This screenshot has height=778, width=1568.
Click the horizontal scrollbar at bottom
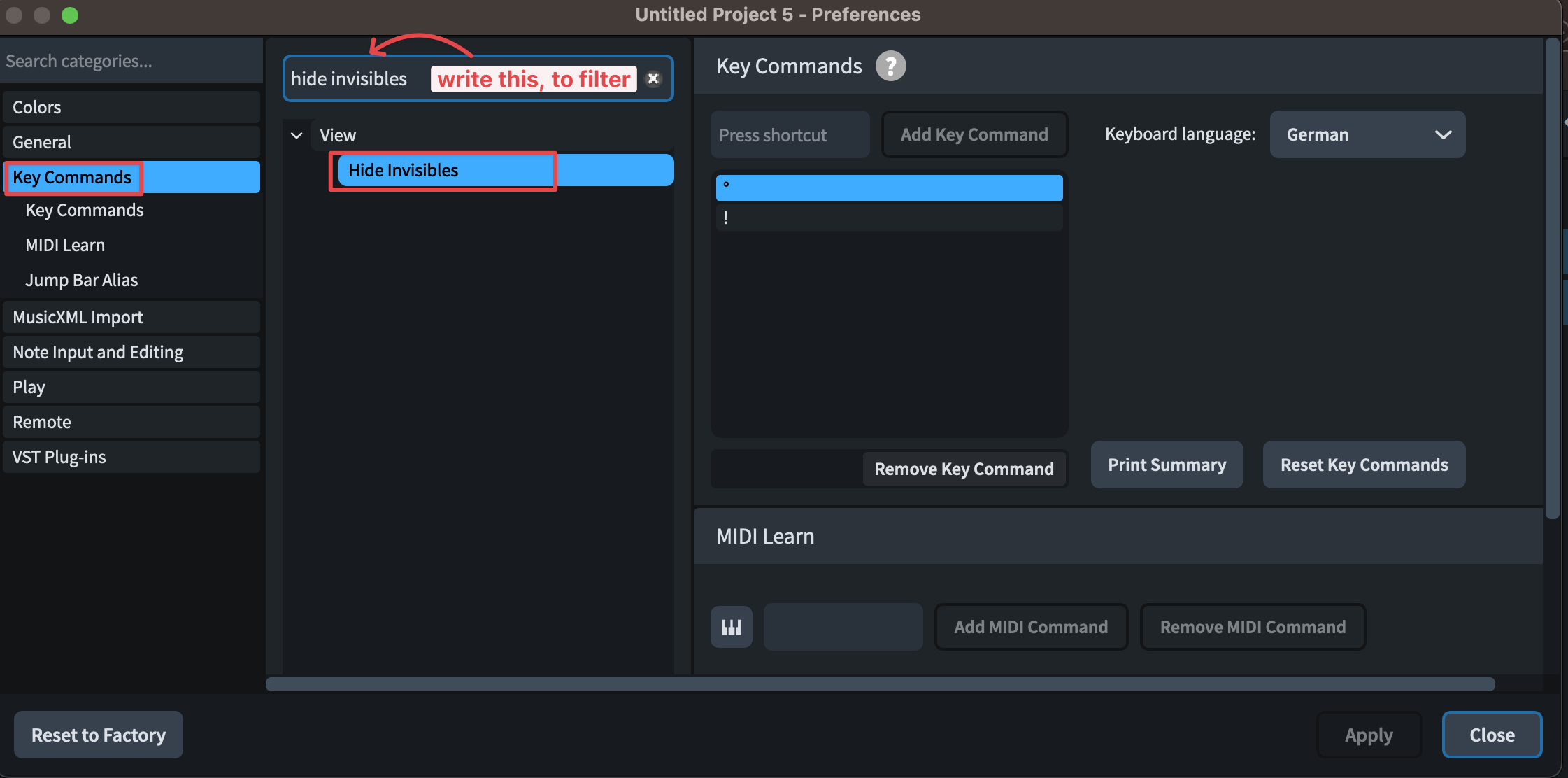[x=880, y=684]
